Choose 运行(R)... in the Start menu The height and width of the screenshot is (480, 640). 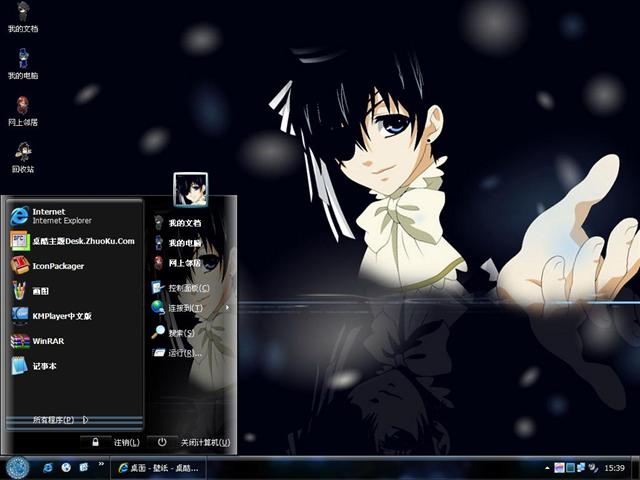[184, 353]
